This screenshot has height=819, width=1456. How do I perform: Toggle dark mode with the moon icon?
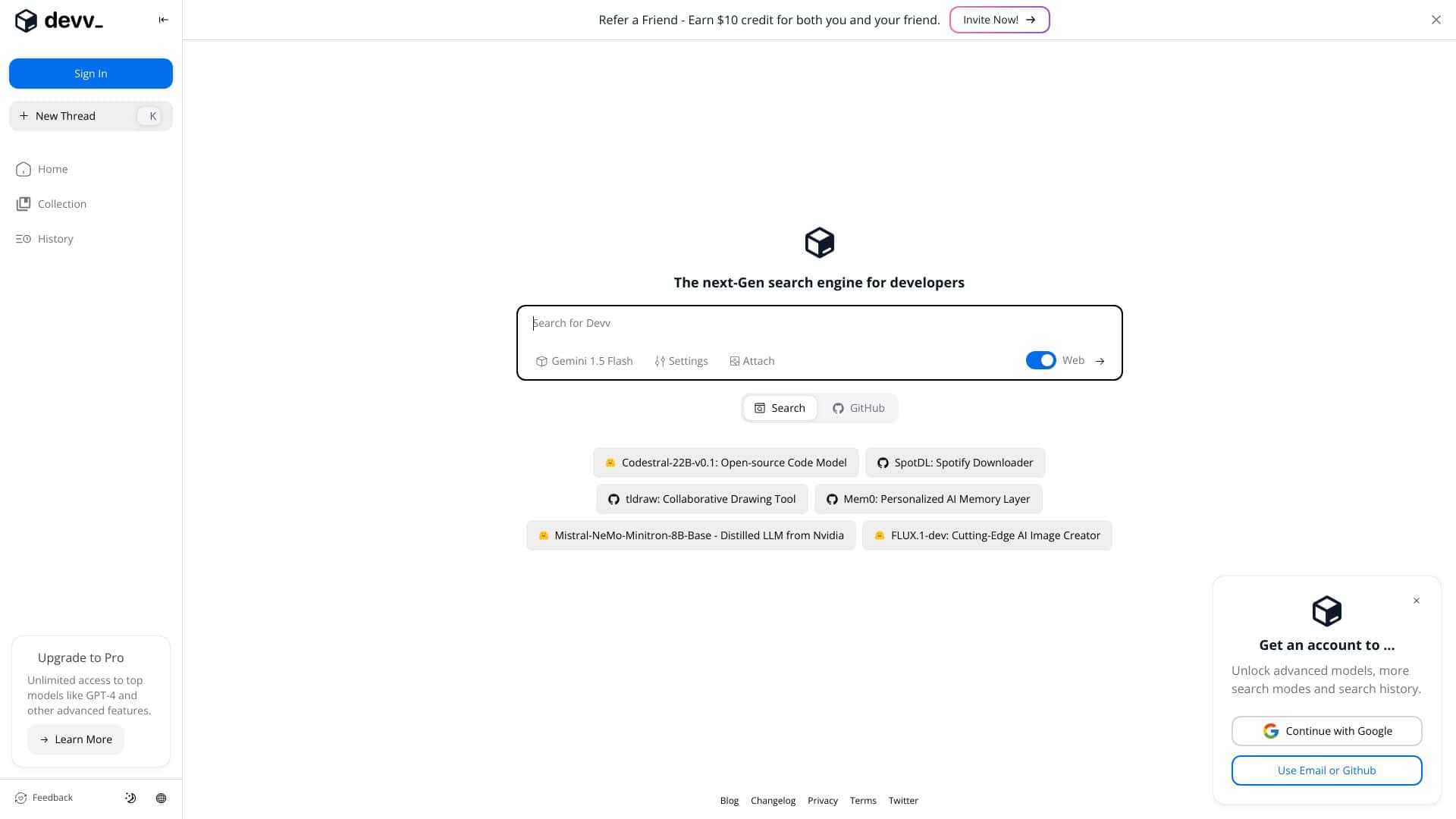coord(130,797)
